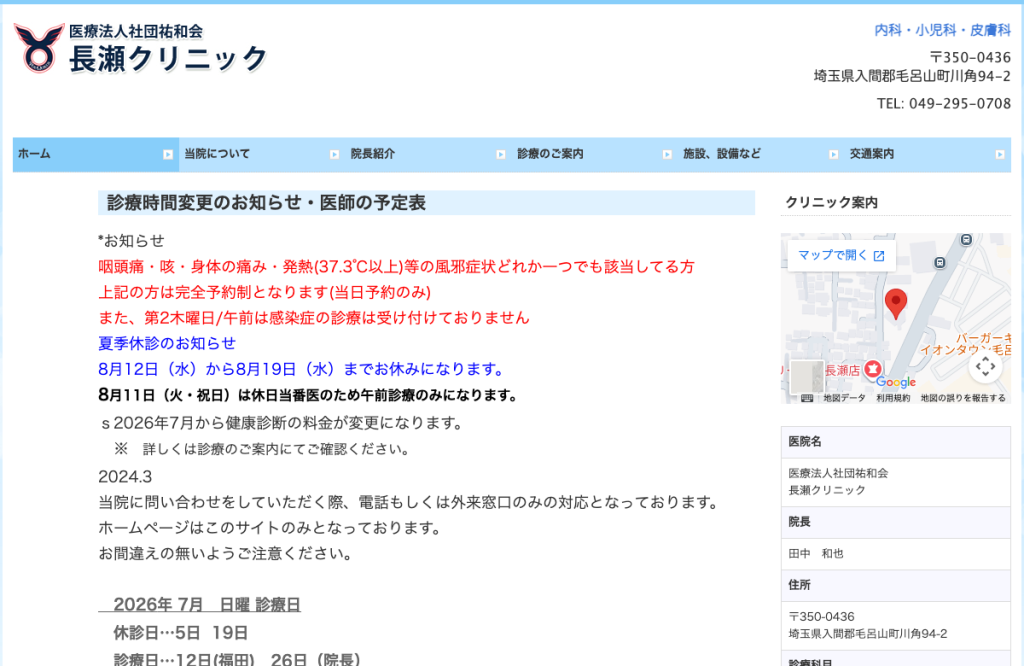Click the 田中 和也 director name
The height and width of the screenshot is (666, 1024).
816,554
